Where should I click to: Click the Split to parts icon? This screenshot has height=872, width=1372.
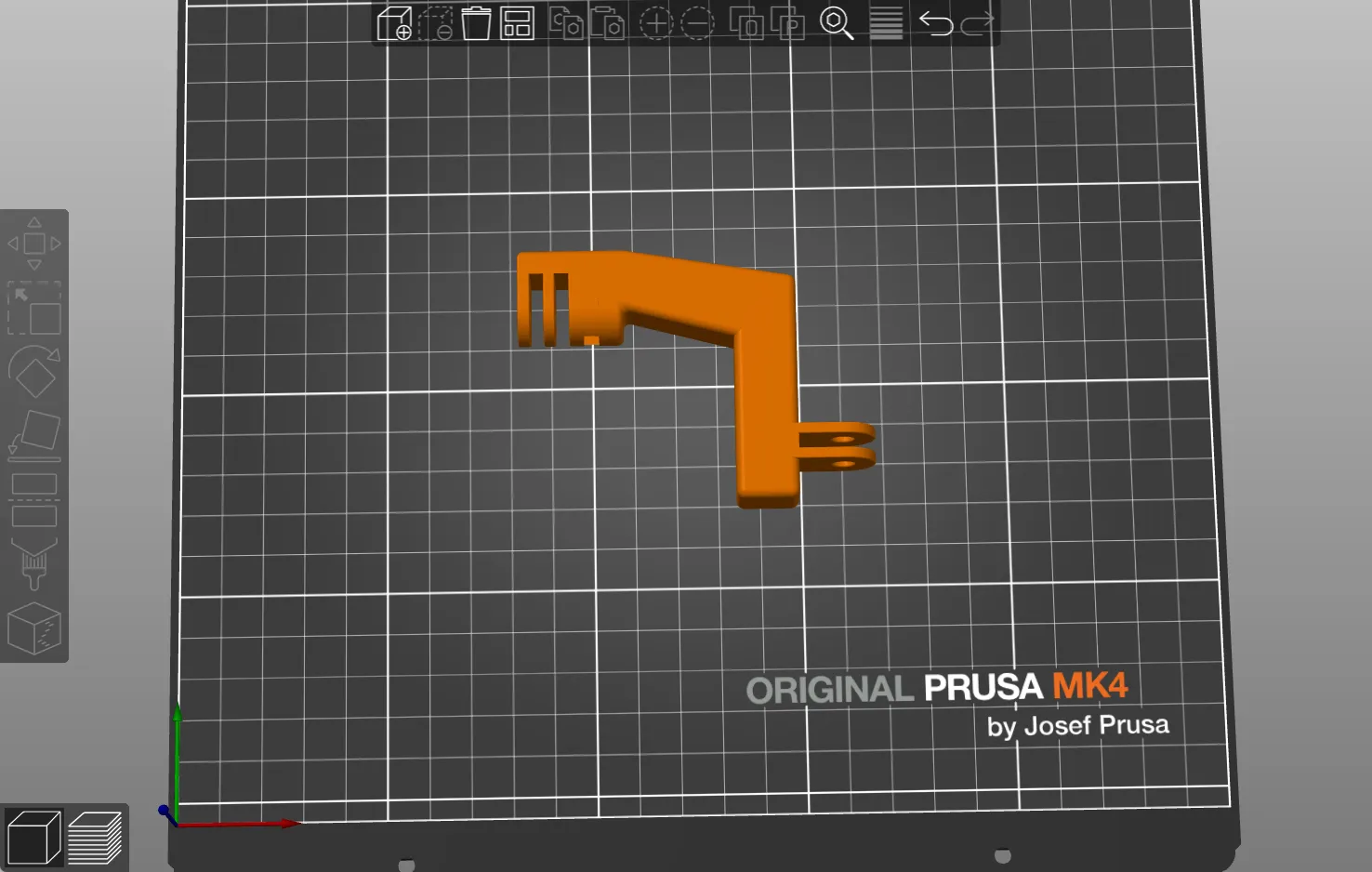787,22
